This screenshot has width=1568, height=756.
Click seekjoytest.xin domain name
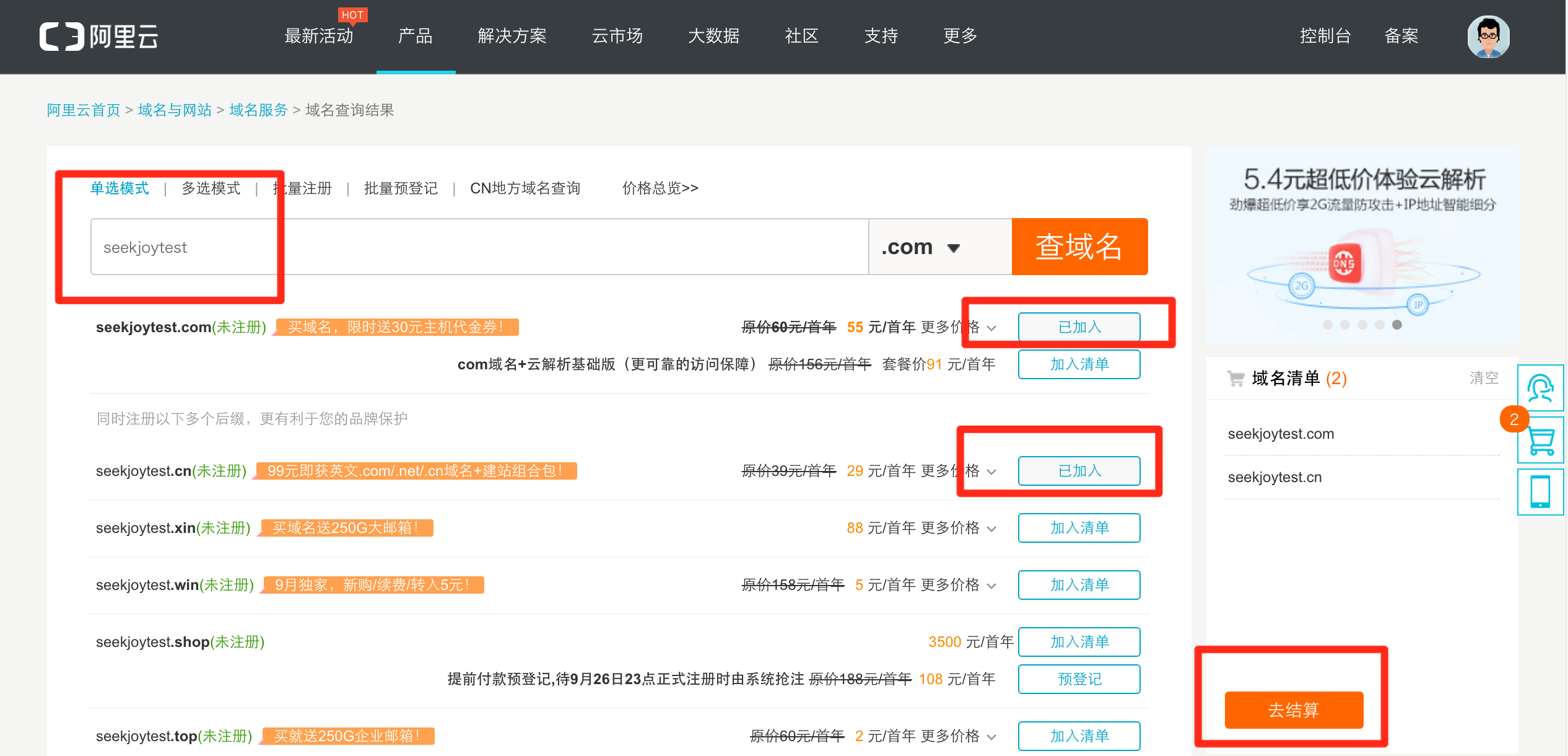point(146,528)
